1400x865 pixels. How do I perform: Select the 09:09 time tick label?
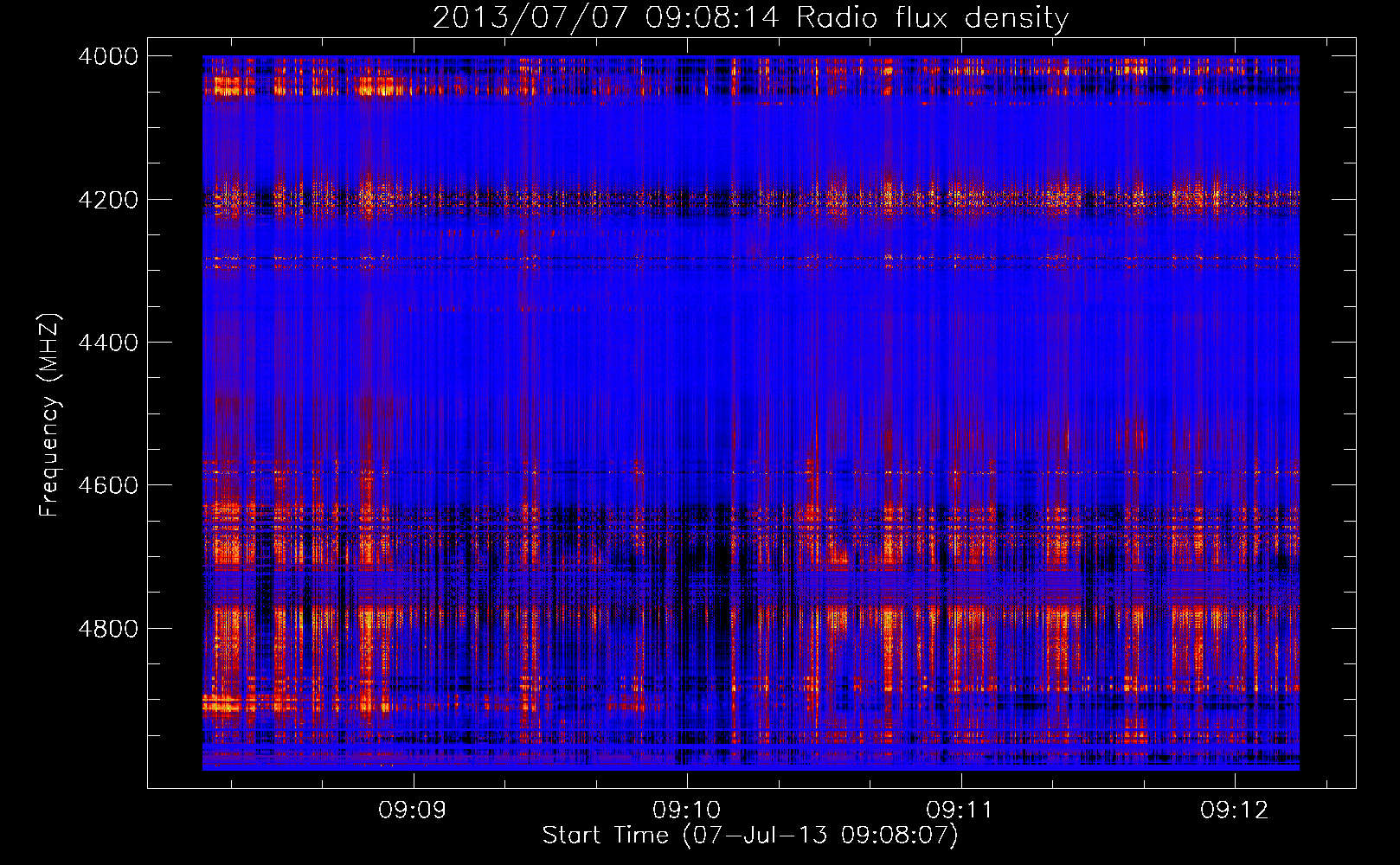412,810
